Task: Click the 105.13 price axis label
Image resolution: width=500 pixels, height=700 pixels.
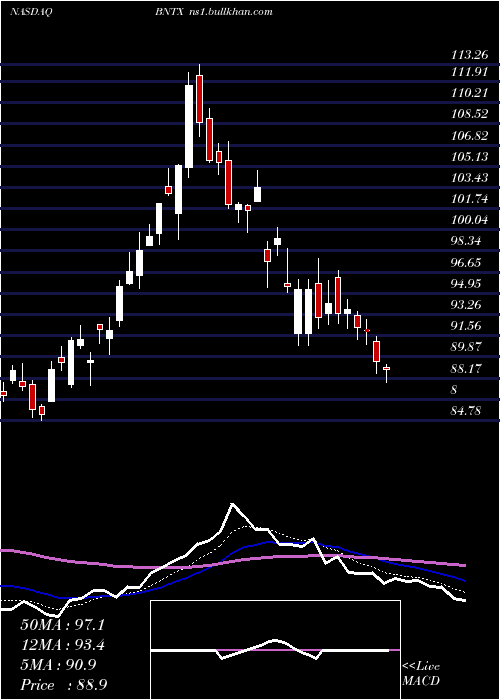Action: pyautogui.click(x=469, y=157)
